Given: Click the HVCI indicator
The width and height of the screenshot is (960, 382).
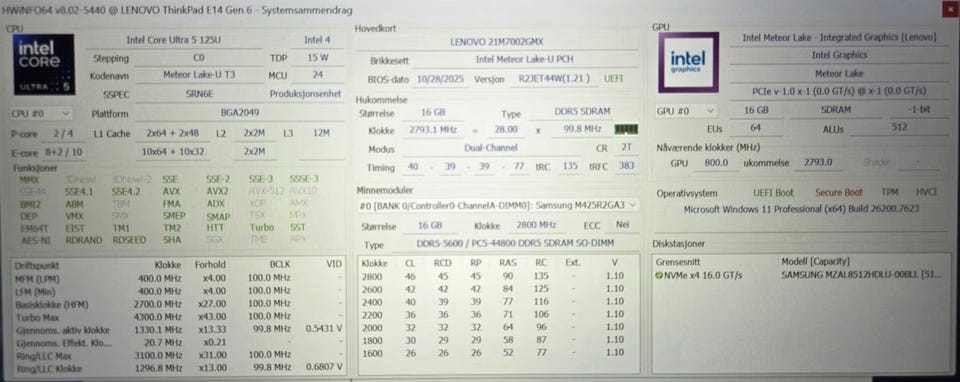Looking at the screenshot, I should pyautogui.click(x=926, y=192).
